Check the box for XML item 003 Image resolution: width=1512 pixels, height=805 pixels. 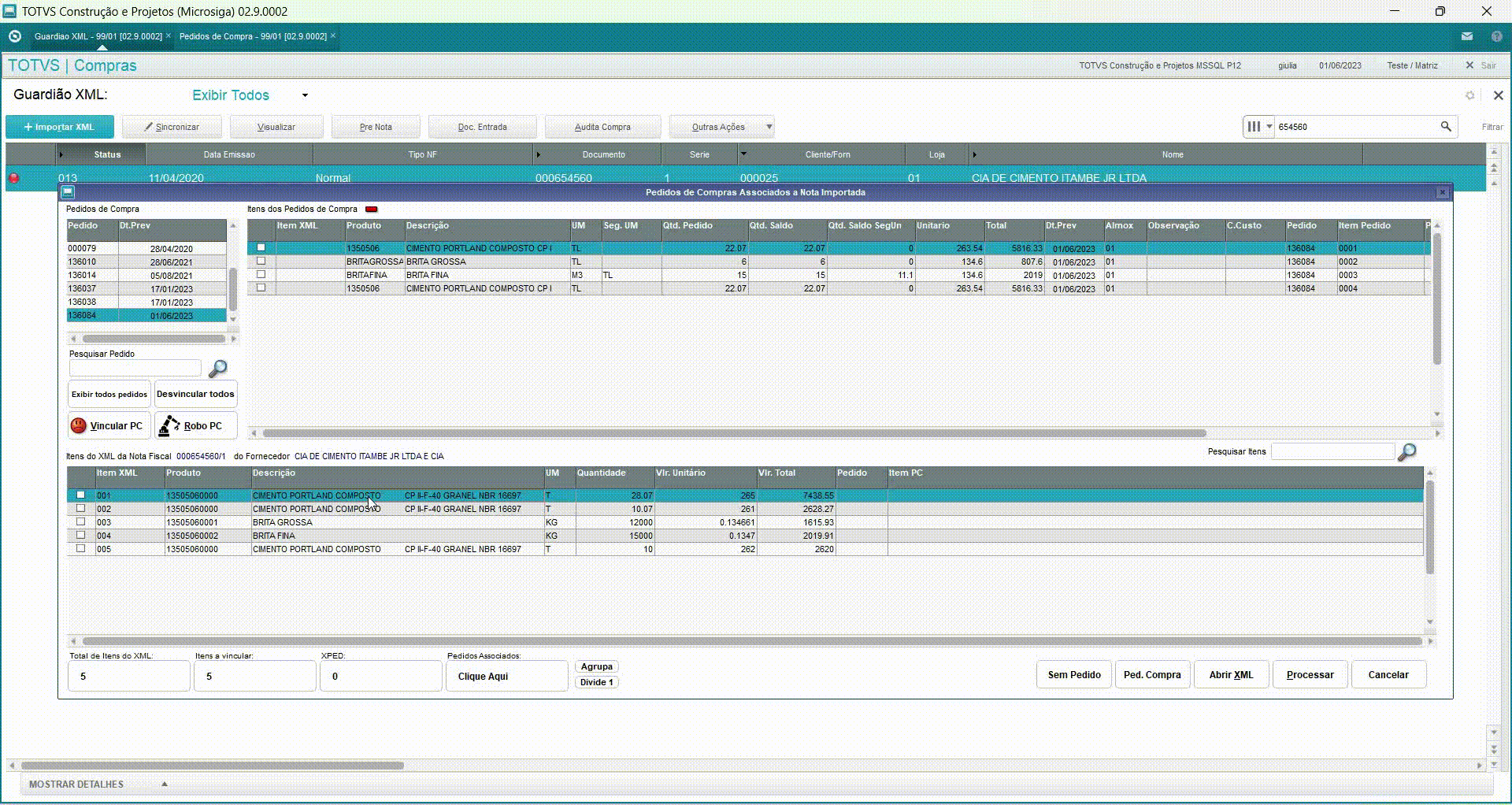(80, 522)
